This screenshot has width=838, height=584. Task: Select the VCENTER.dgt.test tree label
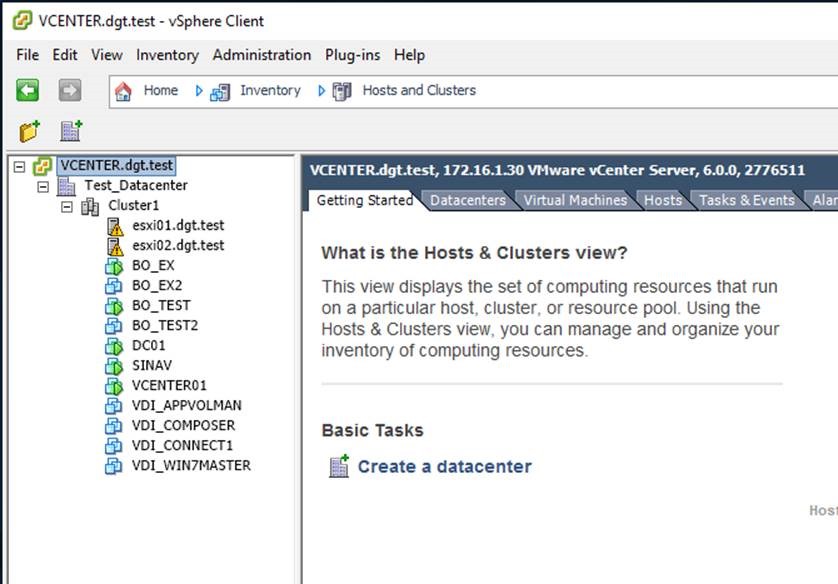click(117, 166)
